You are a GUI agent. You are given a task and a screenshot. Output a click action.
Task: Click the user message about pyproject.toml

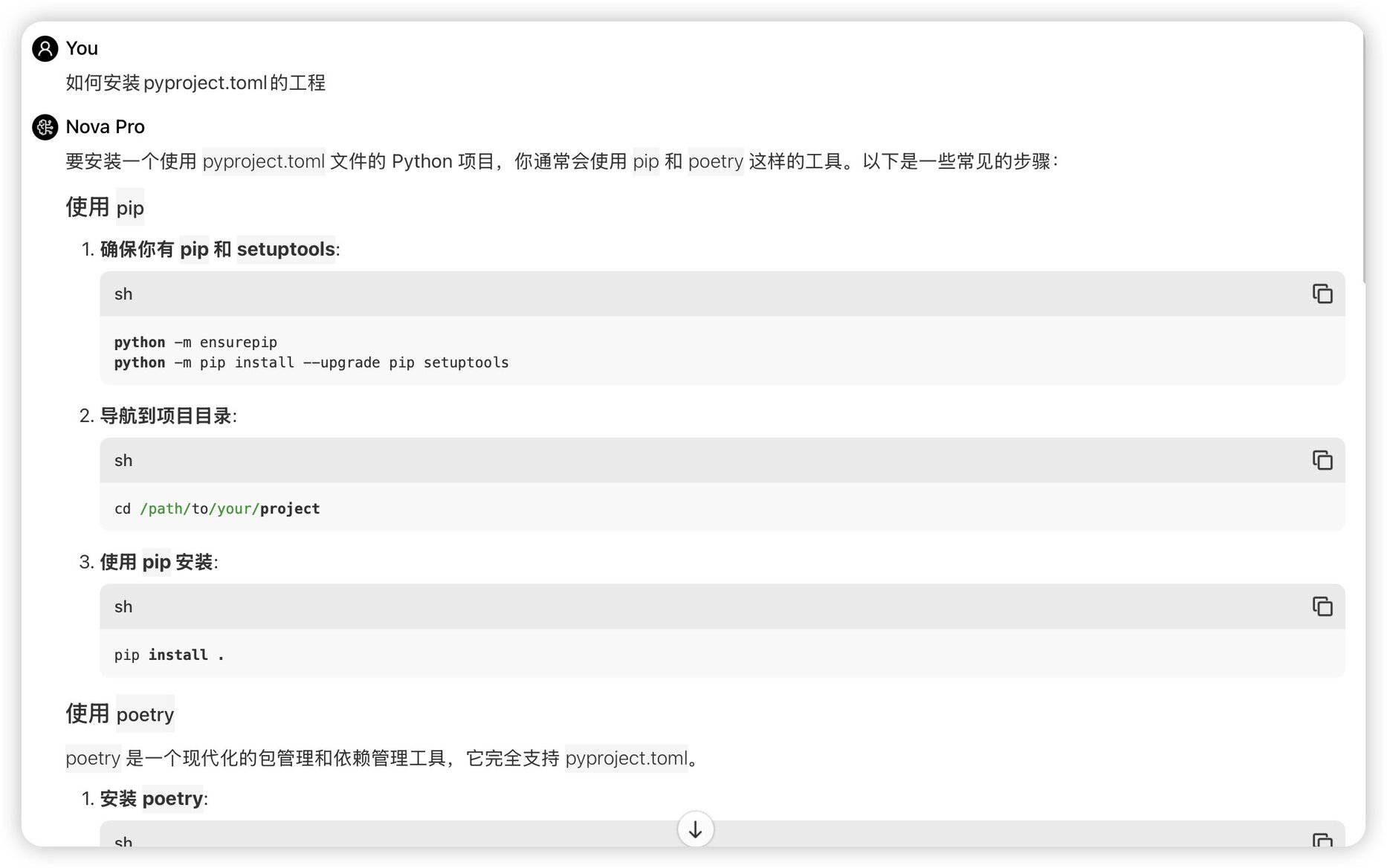coord(195,82)
